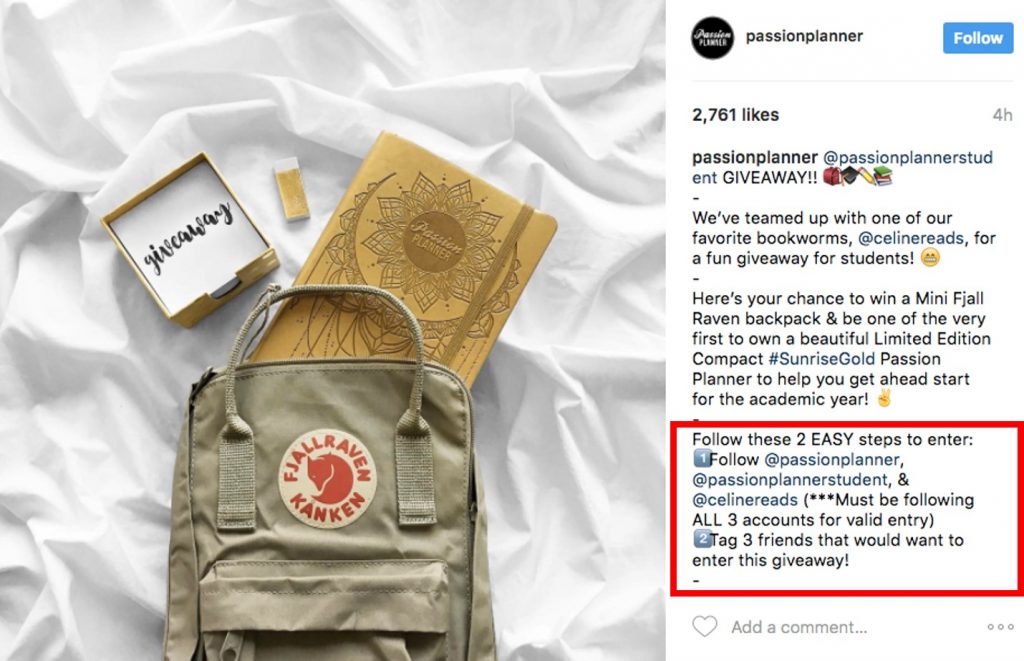Open the @celinereads link after bookworms
The width and height of the screenshot is (1024, 661).
(910, 238)
